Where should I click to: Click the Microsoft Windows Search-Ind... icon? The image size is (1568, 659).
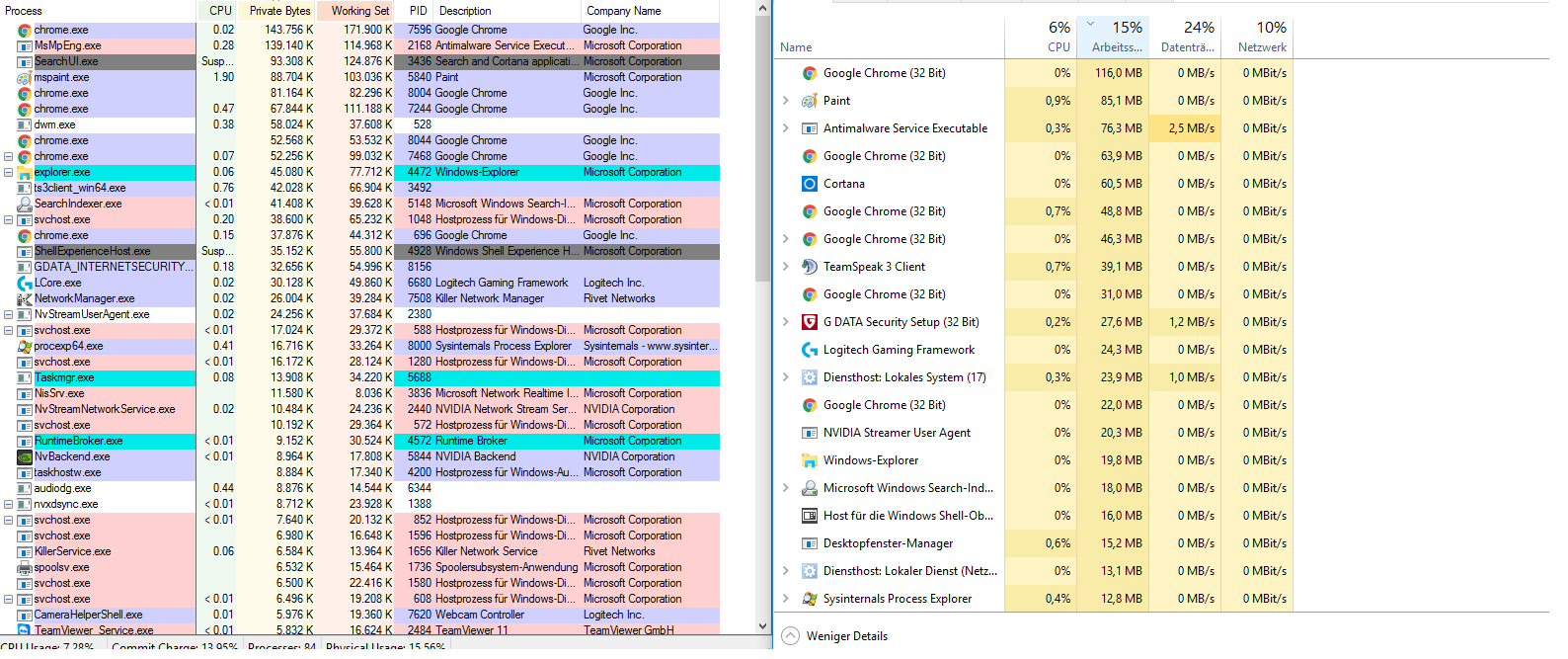coord(810,488)
